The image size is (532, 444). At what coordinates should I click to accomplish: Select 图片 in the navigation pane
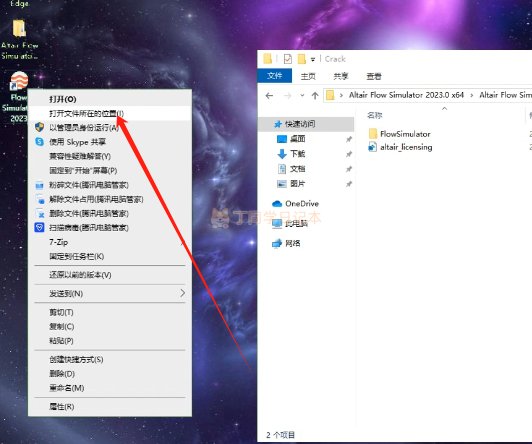(x=298, y=184)
